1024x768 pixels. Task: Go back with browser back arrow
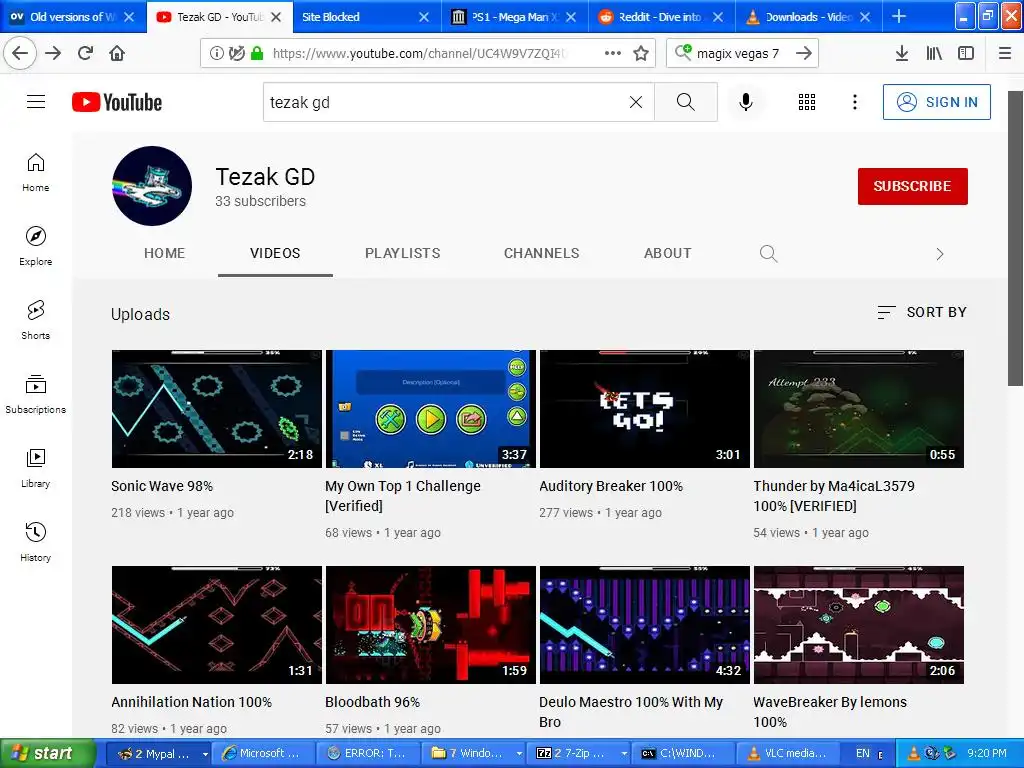pos(20,53)
